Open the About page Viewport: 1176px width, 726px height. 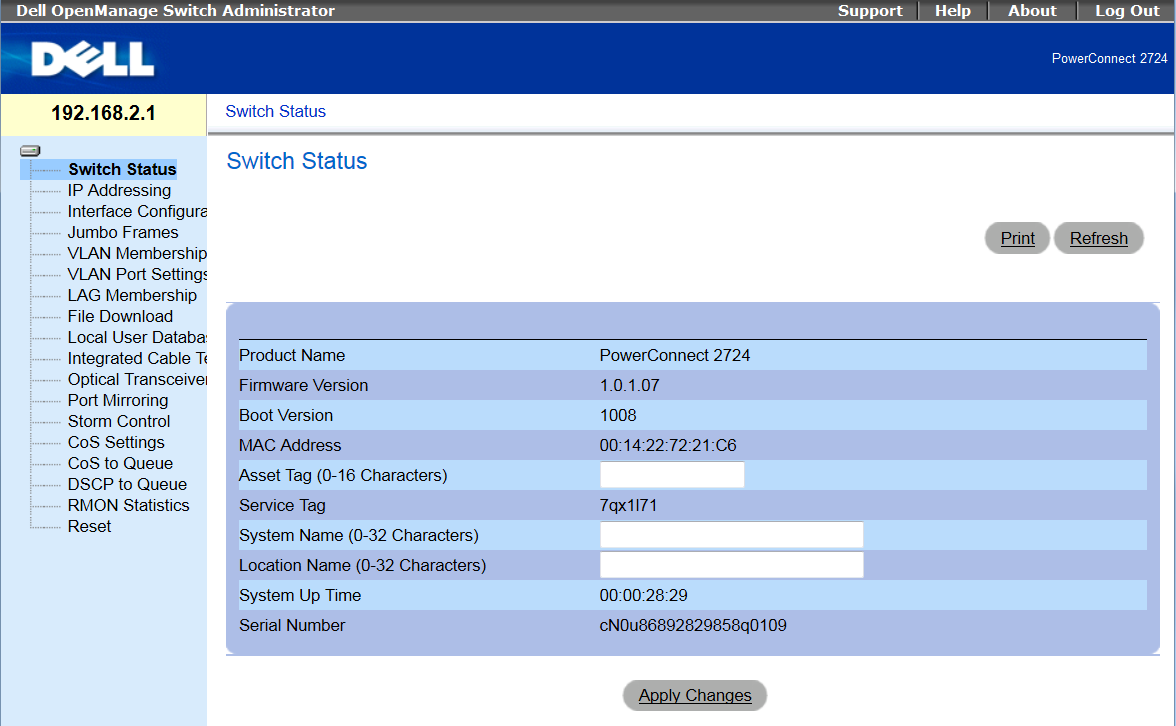1032,11
